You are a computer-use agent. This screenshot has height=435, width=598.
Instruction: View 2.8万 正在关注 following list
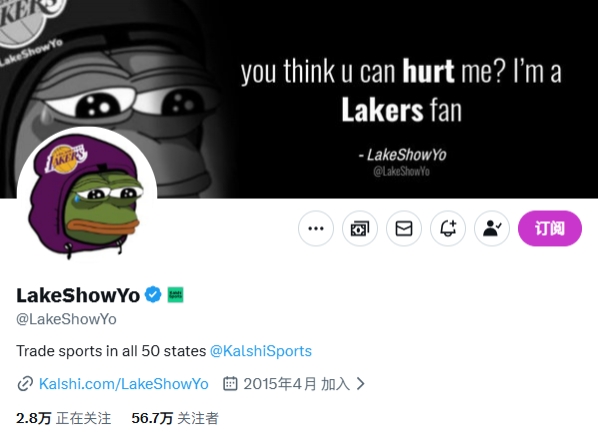point(63,418)
